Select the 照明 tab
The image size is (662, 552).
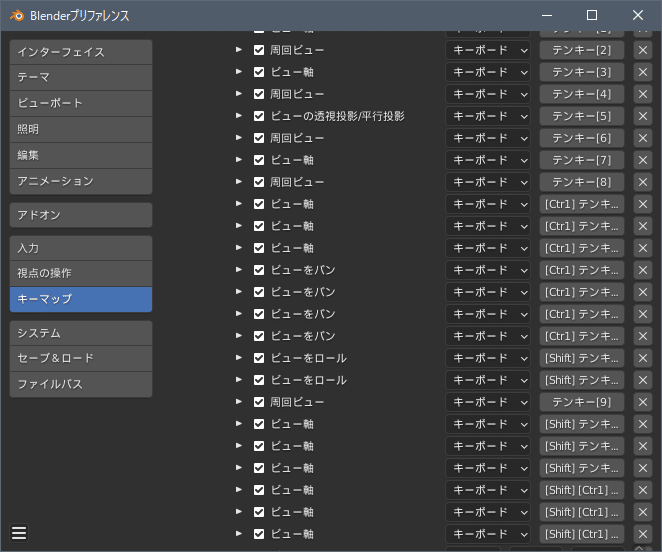(x=81, y=129)
